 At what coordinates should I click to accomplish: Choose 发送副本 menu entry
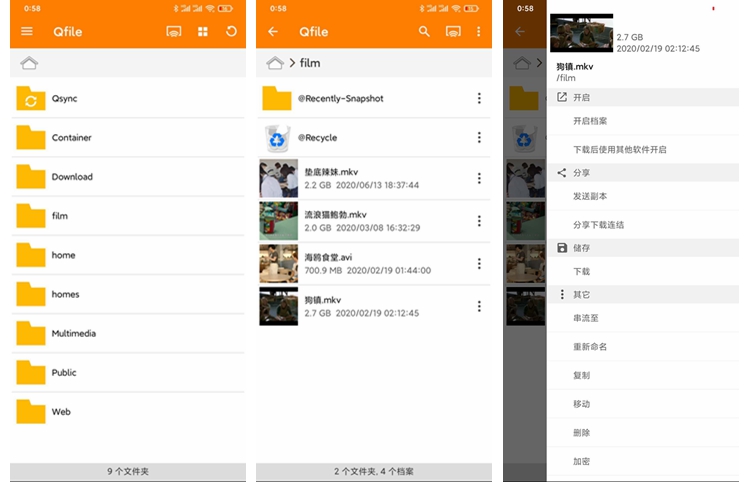642,196
